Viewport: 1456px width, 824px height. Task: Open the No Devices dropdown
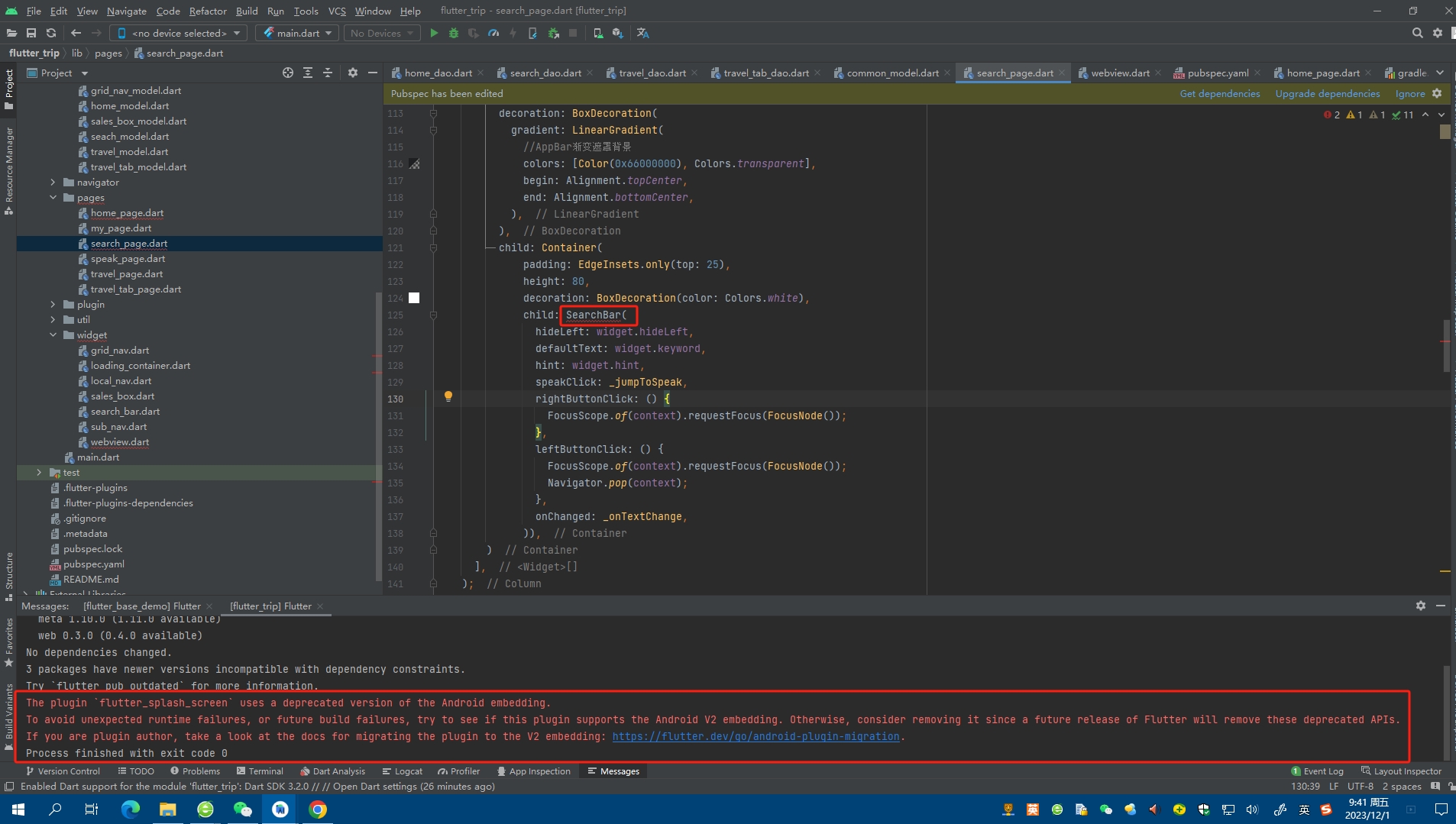[x=383, y=33]
